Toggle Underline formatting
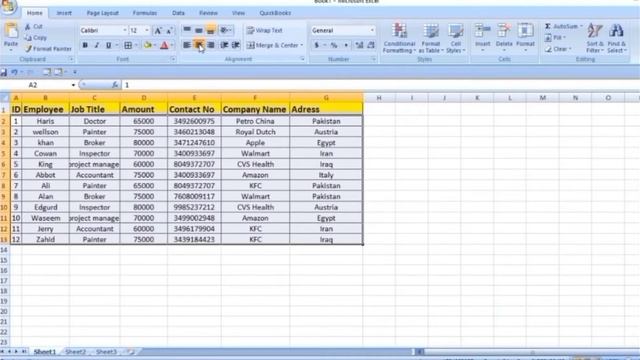 (x=109, y=45)
